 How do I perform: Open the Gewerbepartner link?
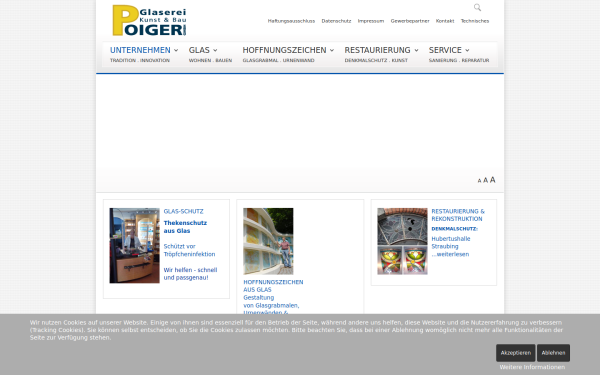[x=410, y=21]
